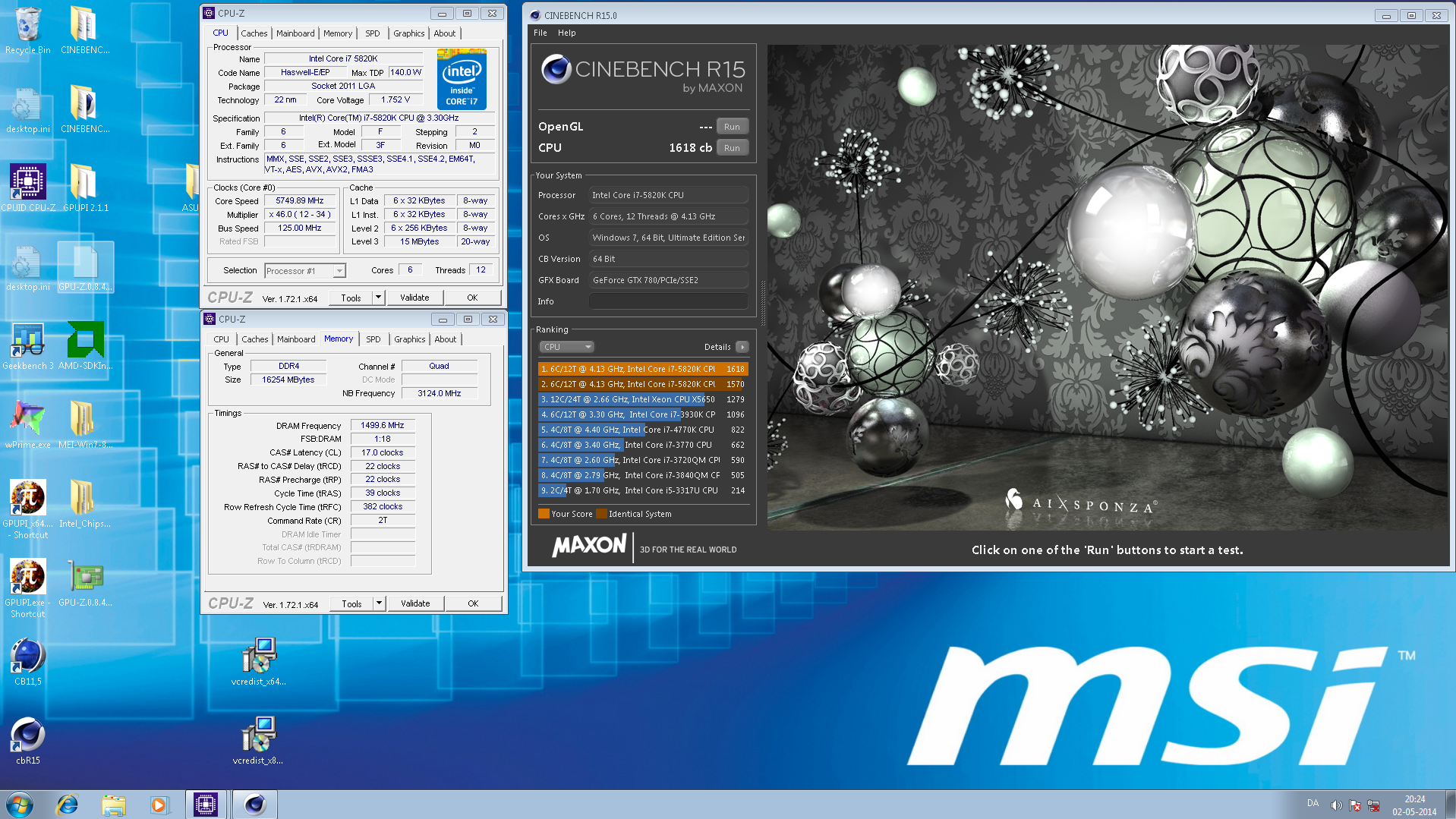Select the Xeon X5650 ranking entry
This screenshot has height=819, width=1456.
643,399
